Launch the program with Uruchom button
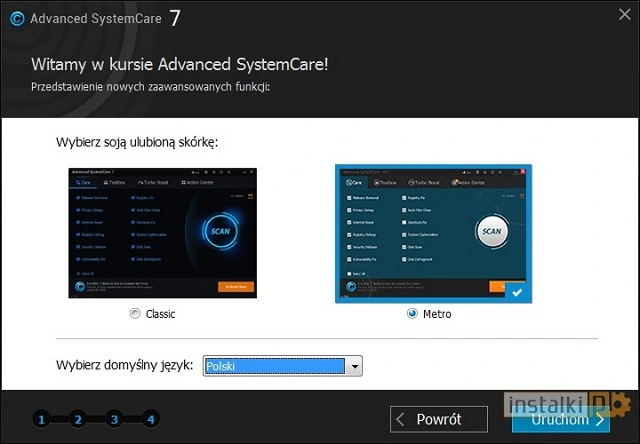Screen dimensions: 640x444 point(561,419)
